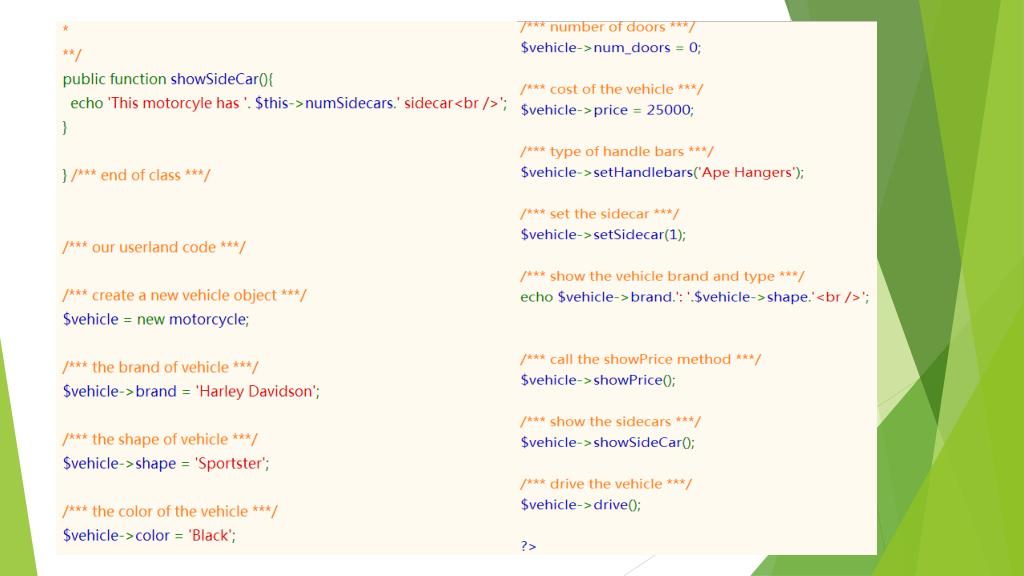Click the '/*** our userland code ***/' comment

coord(154,247)
